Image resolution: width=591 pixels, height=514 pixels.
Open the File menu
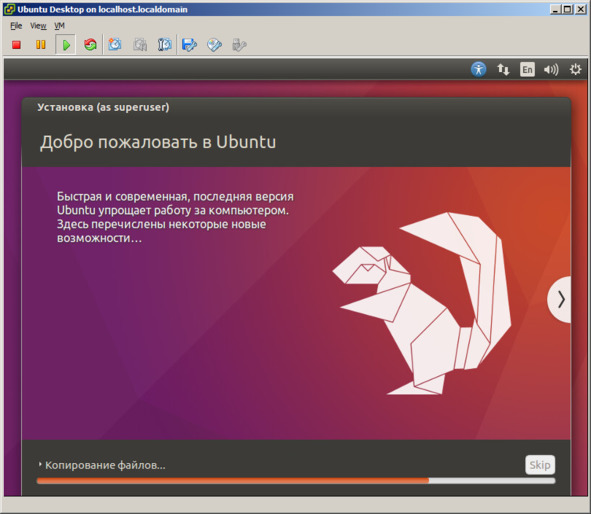click(16, 26)
